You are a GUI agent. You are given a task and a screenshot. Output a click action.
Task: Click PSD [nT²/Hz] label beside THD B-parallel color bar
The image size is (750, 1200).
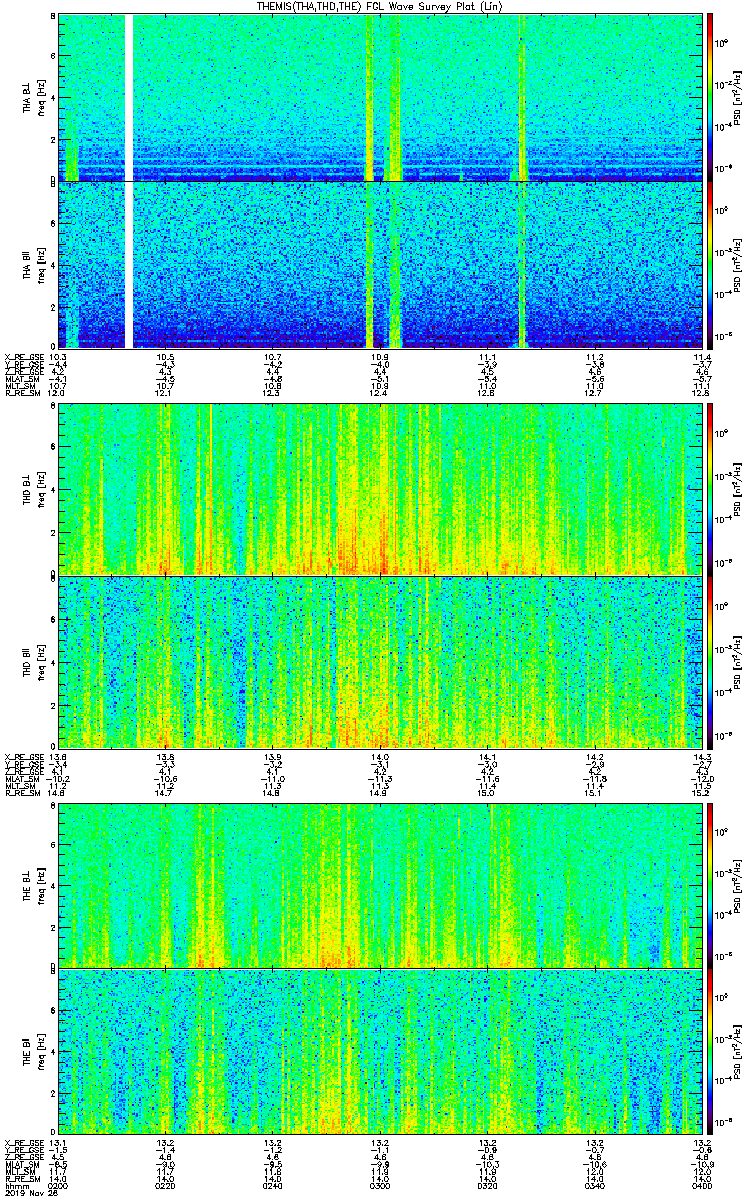click(x=739, y=662)
